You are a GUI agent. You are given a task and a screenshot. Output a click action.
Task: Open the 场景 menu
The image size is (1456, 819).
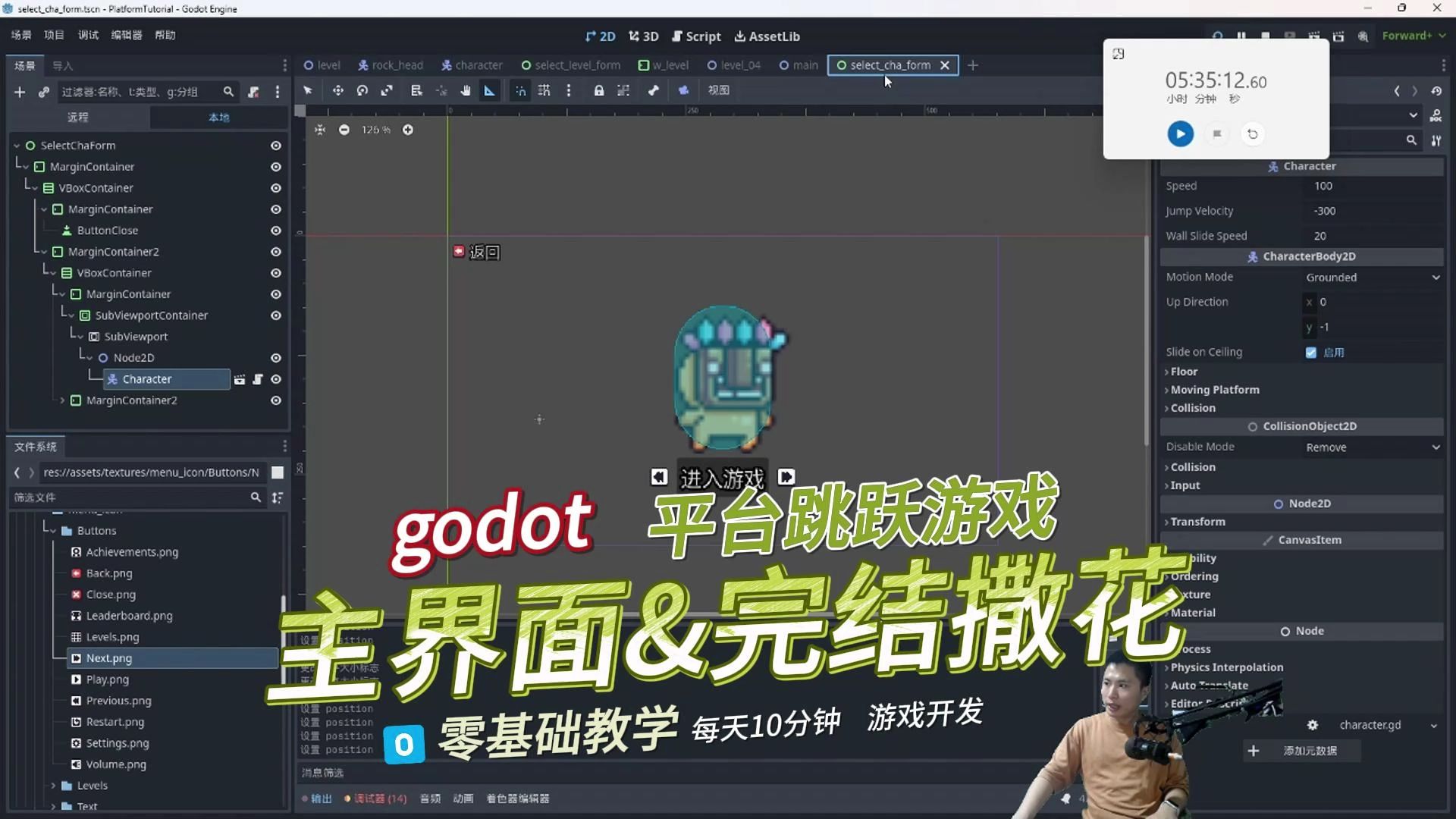(x=21, y=35)
